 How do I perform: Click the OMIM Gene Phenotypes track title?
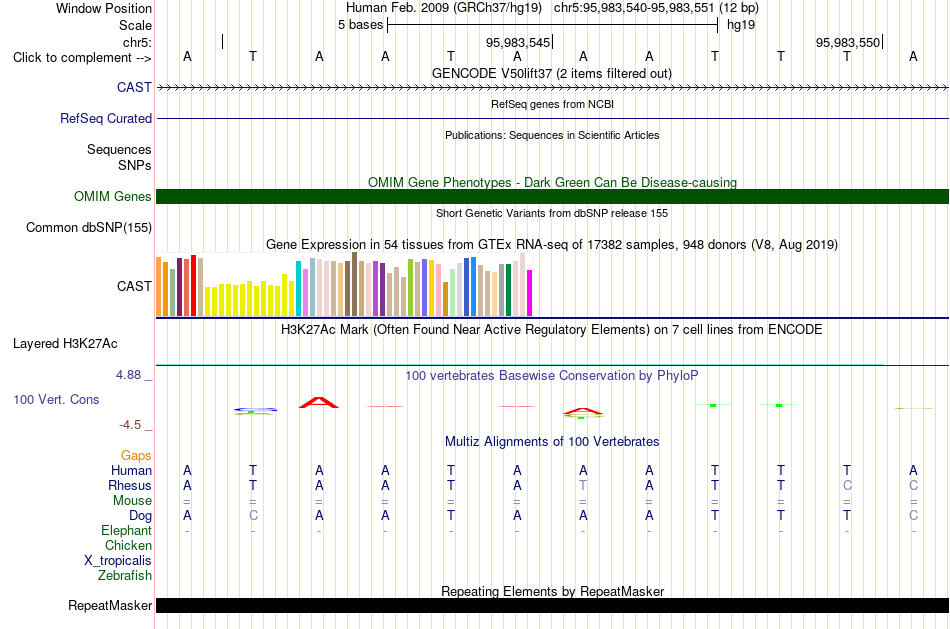[552, 182]
